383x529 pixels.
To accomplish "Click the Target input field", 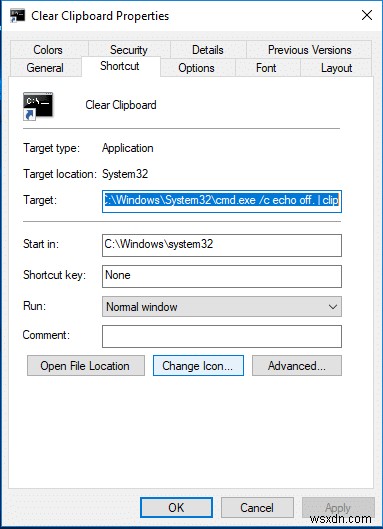I will (x=222, y=201).
